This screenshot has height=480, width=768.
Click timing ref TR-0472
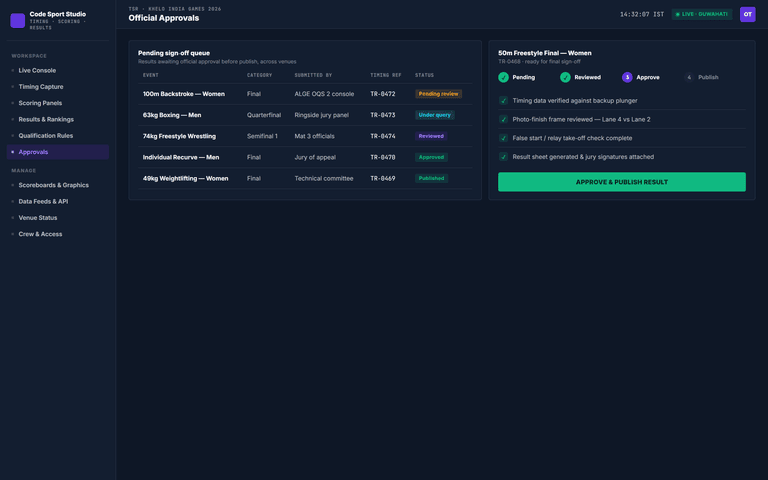(x=383, y=94)
